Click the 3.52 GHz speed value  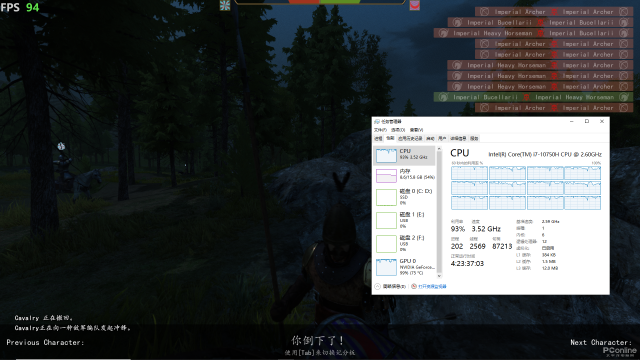[x=486, y=229]
